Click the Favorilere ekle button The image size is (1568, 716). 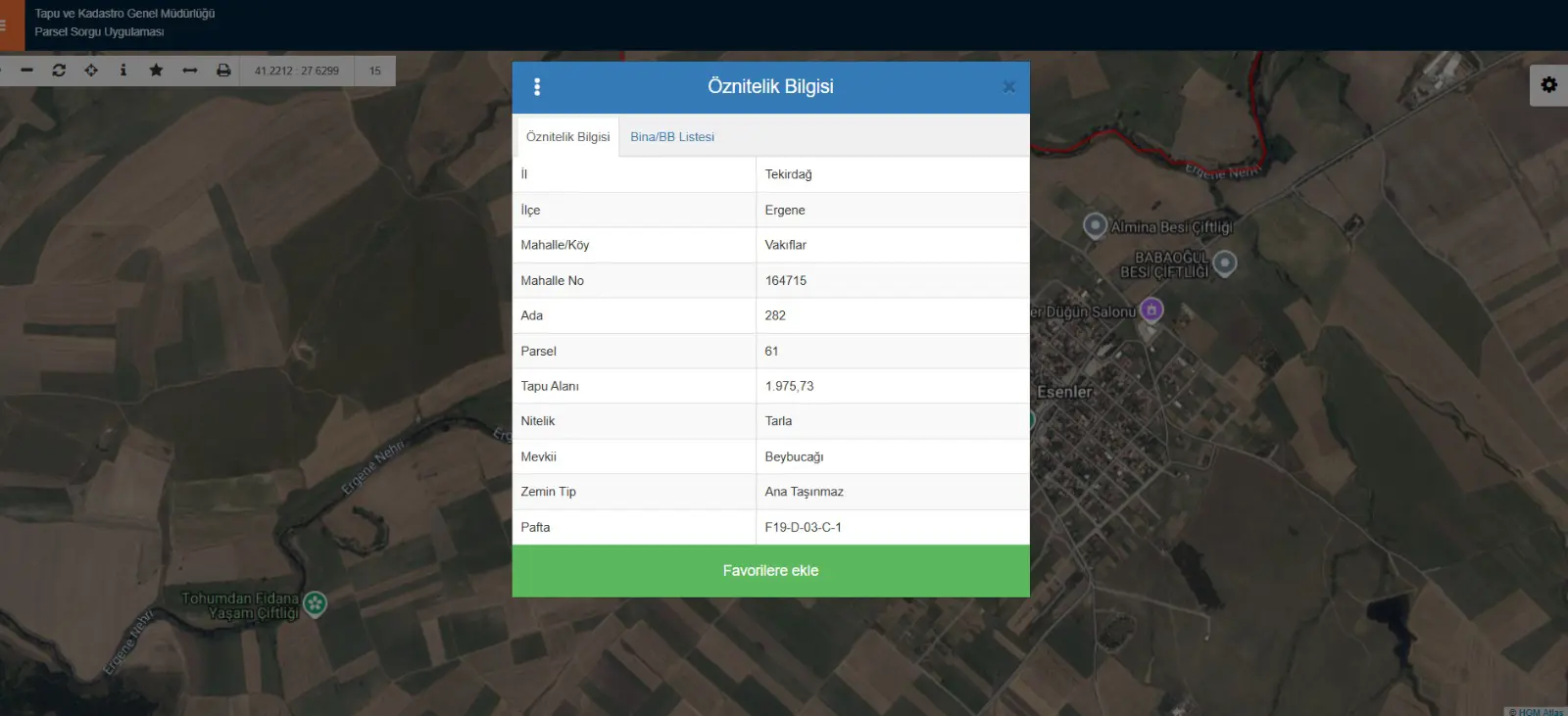(x=770, y=571)
